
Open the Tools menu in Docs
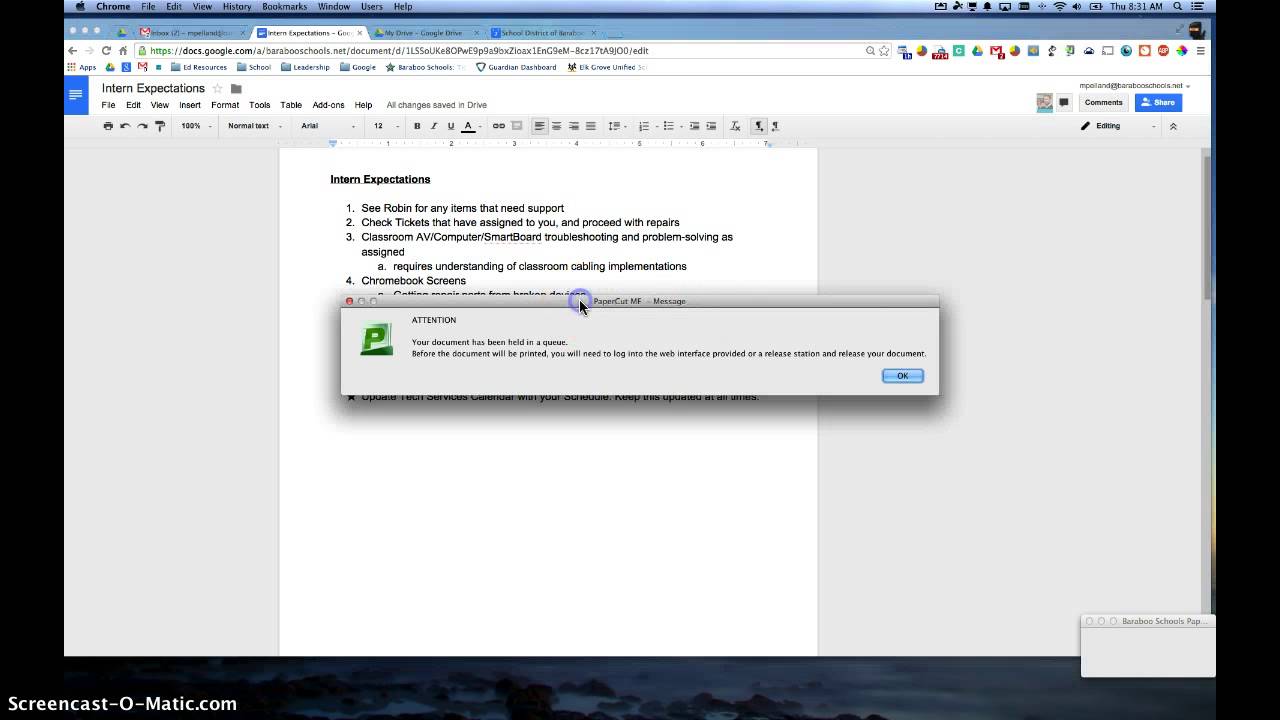260,105
